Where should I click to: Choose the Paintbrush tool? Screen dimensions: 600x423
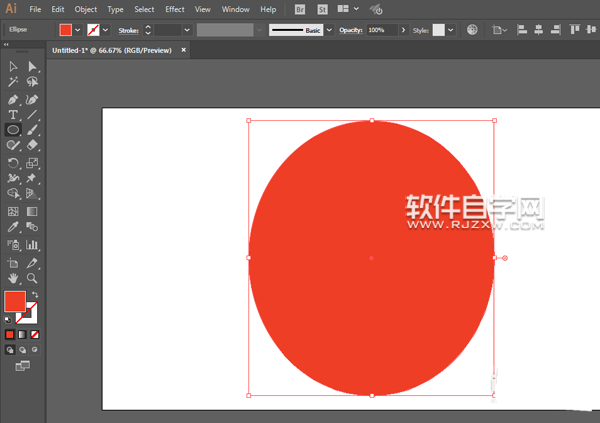coord(32,130)
